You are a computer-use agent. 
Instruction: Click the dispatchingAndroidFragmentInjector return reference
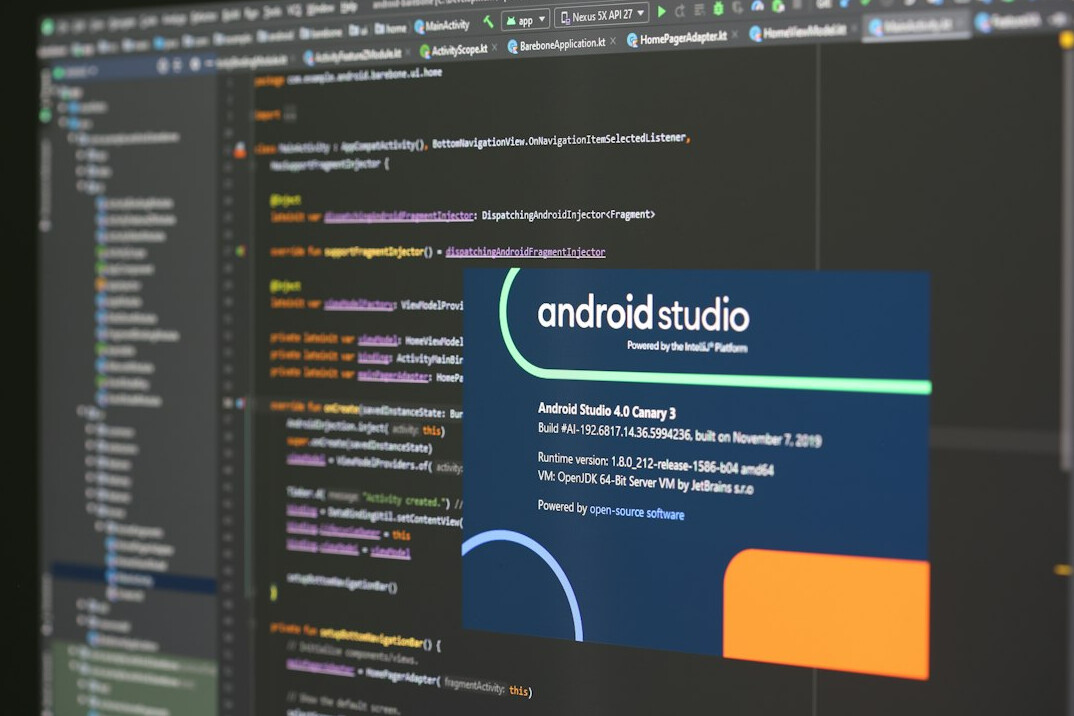[525, 251]
